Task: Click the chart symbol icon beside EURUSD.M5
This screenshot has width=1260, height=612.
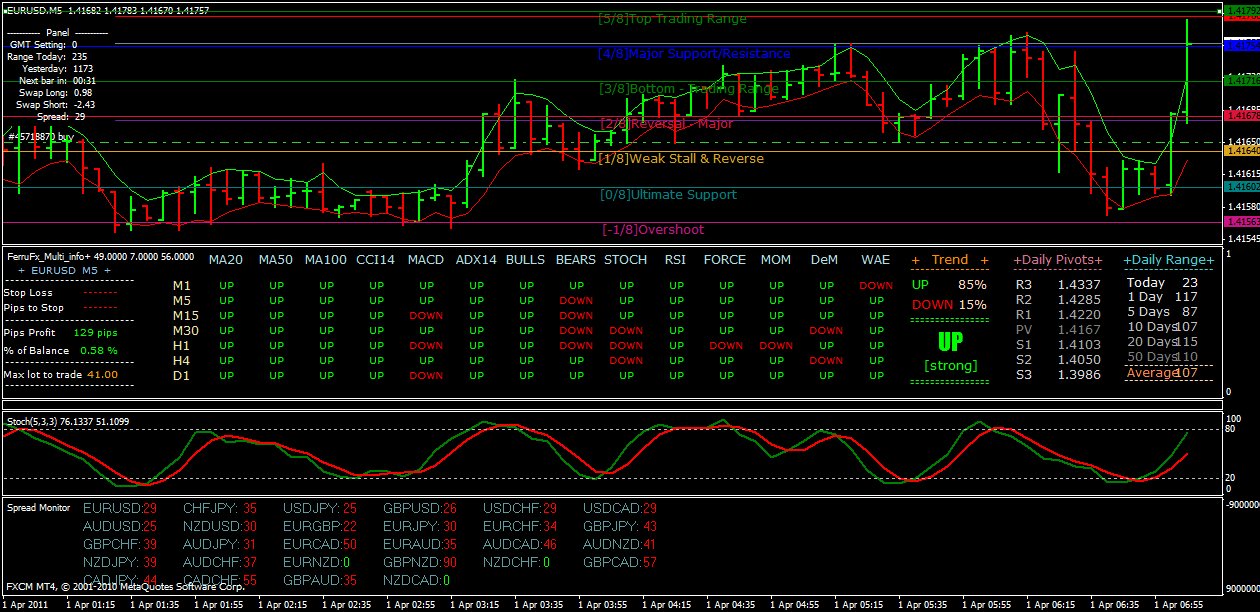Action: tap(8, 9)
